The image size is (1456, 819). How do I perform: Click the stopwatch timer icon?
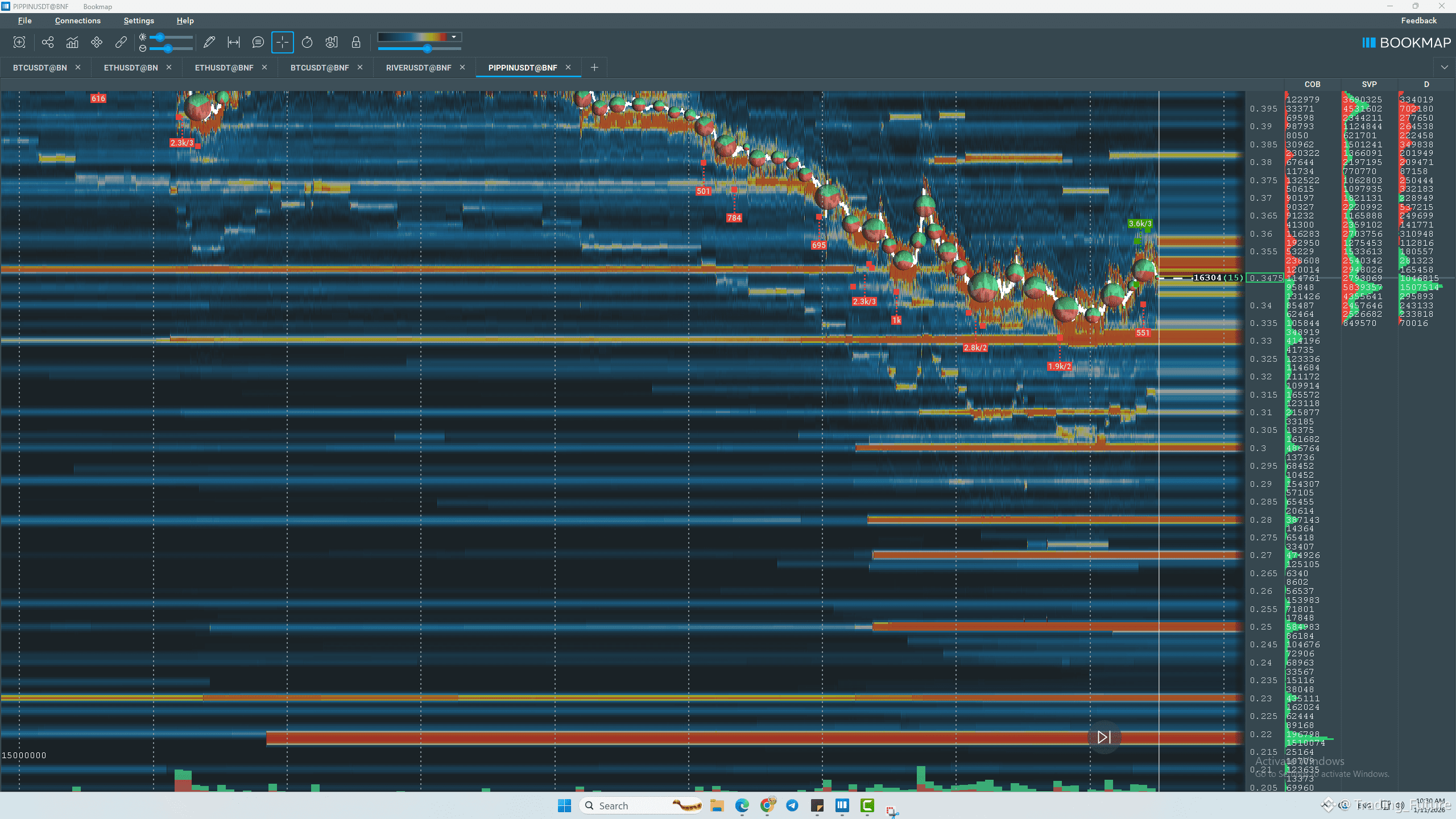tap(307, 43)
